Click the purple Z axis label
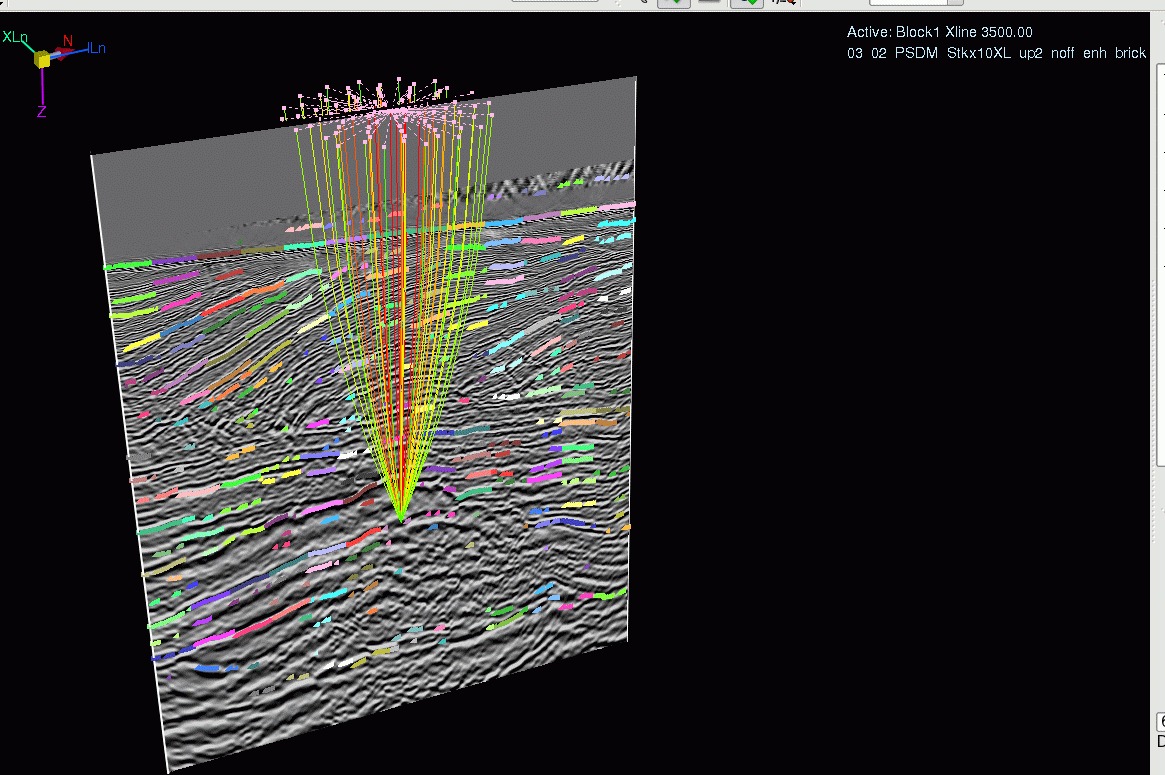Viewport: 1165px width, 775px height. (42, 111)
